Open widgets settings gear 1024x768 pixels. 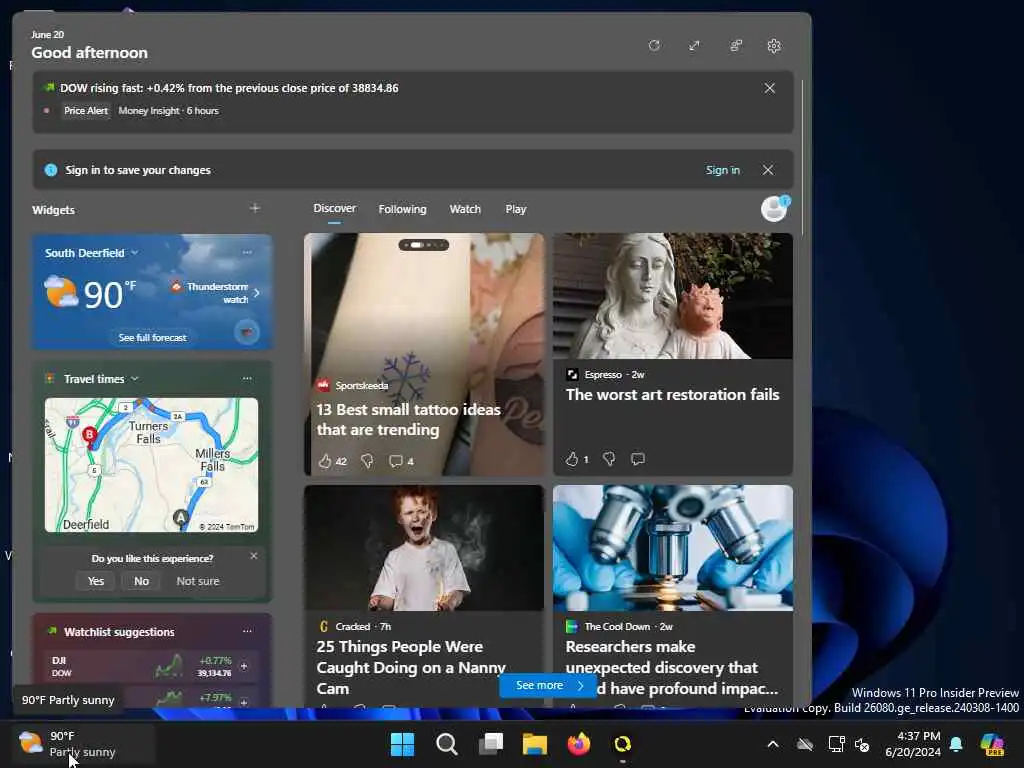pyautogui.click(x=774, y=46)
